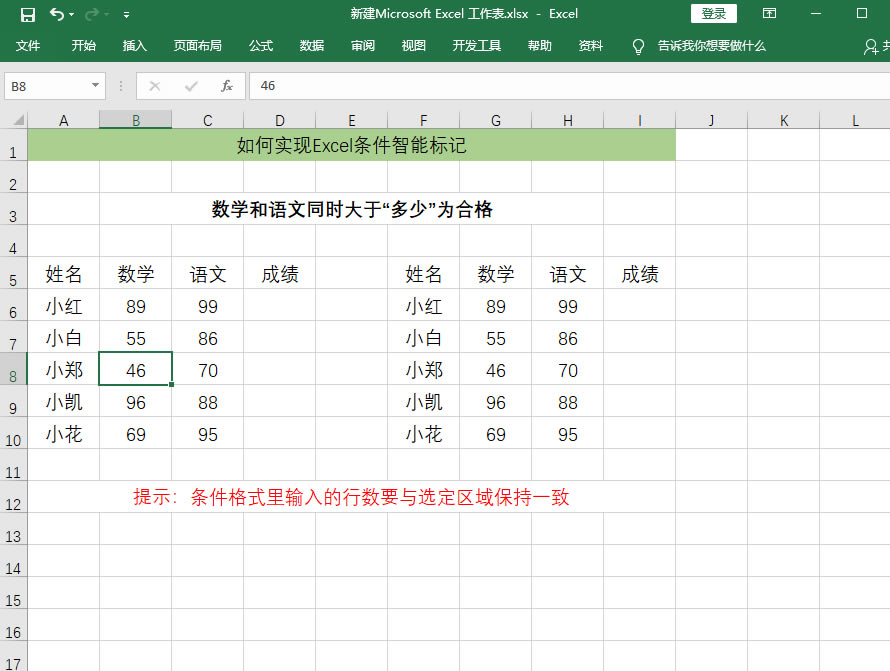
Task: Open the 公式 ribbon tab
Action: (261, 46)
